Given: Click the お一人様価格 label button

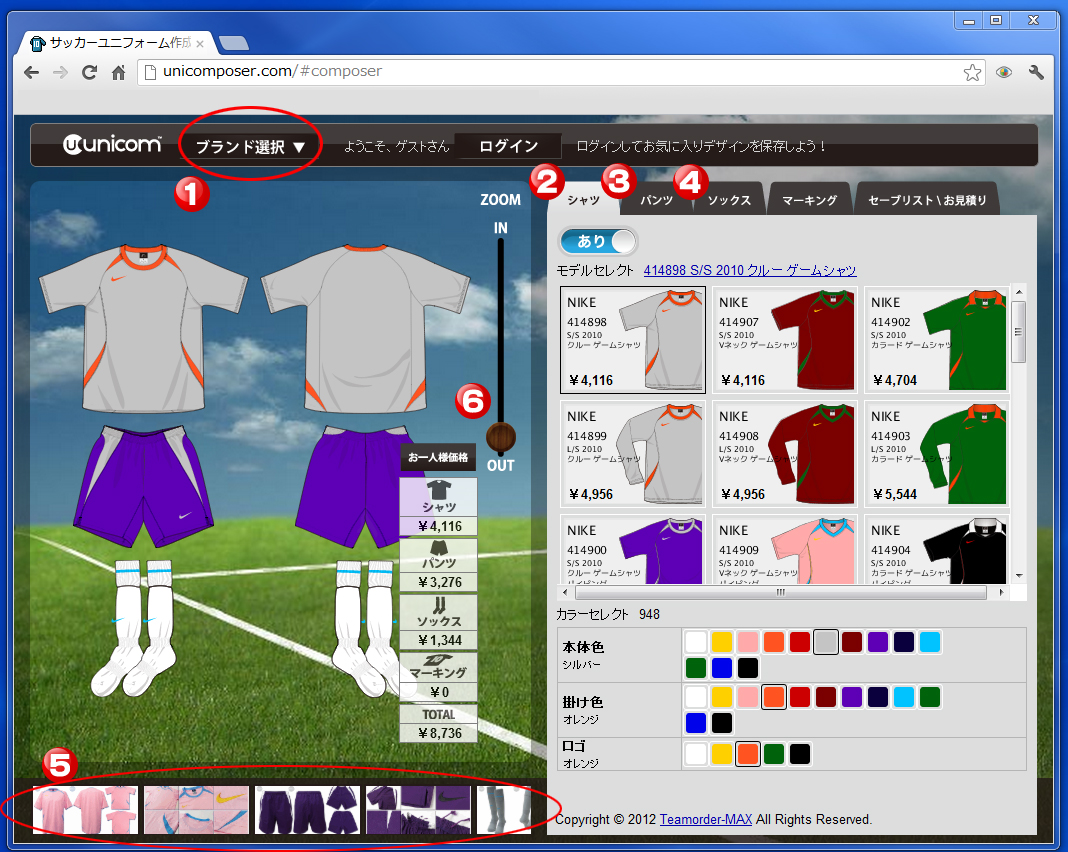Looking at the screenshot, I should click(x=438, y=458).
